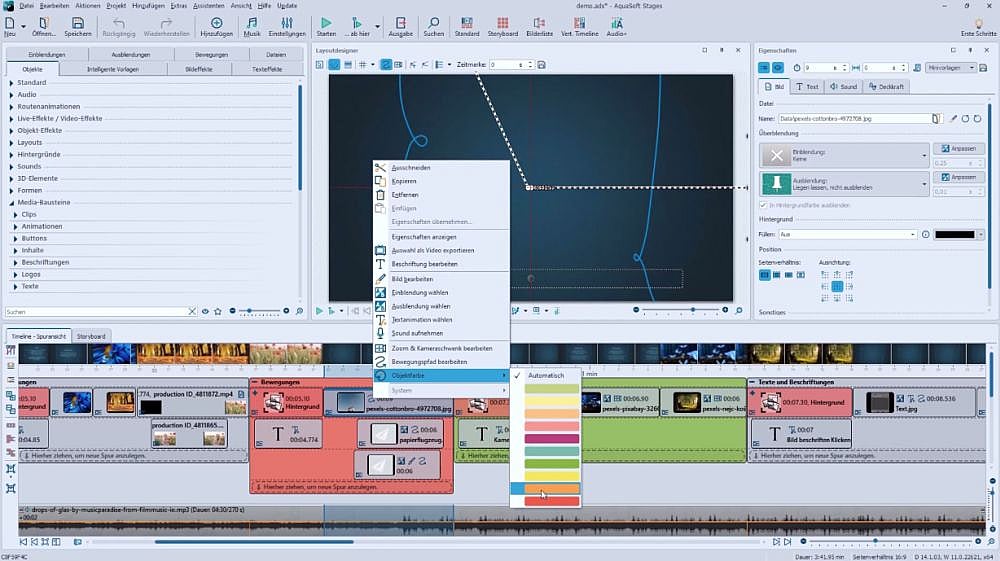Click the Storyboard view icon in toolbar

coord(502,24)
